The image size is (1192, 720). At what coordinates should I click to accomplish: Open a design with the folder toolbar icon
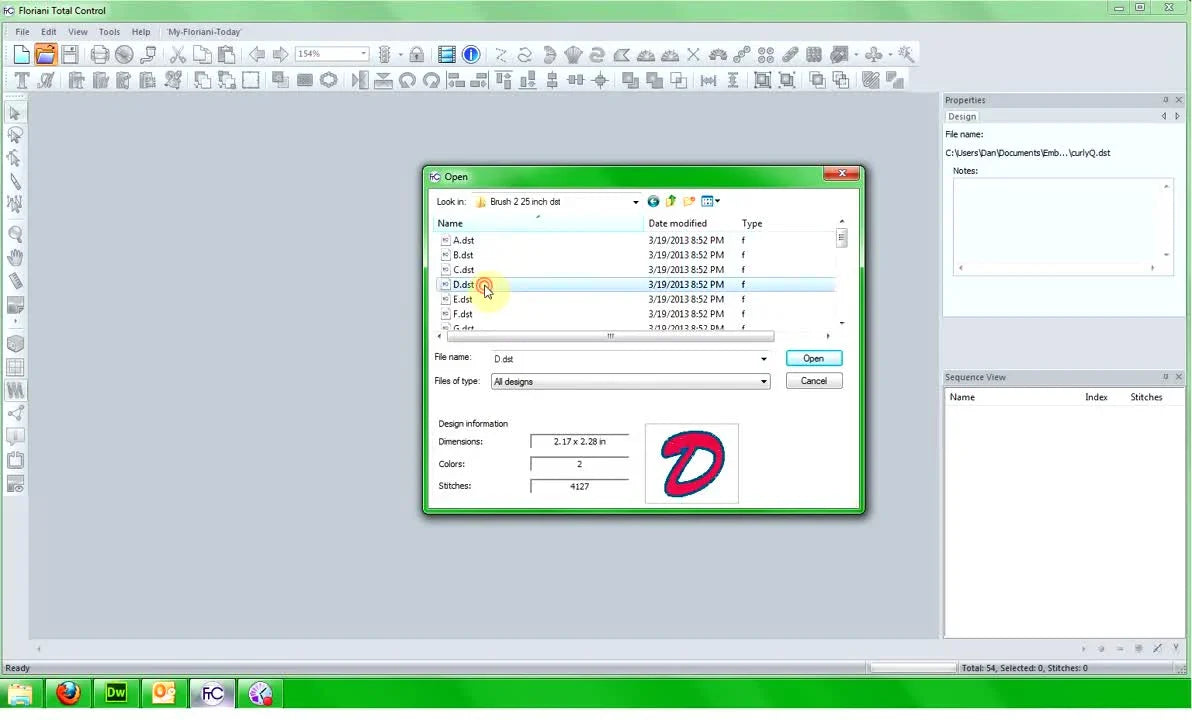44,54
